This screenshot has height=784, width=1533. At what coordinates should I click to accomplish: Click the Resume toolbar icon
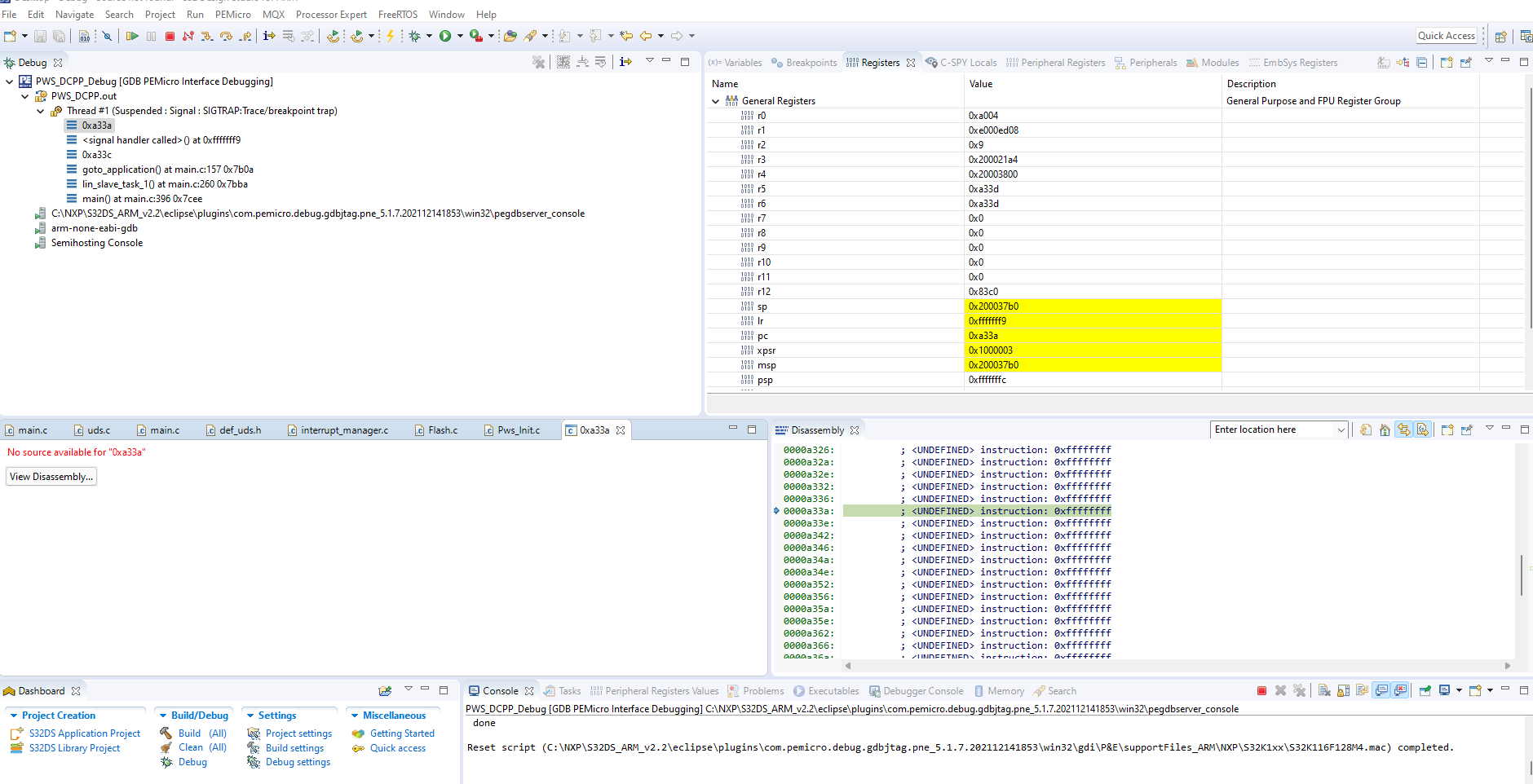(132, 36)
